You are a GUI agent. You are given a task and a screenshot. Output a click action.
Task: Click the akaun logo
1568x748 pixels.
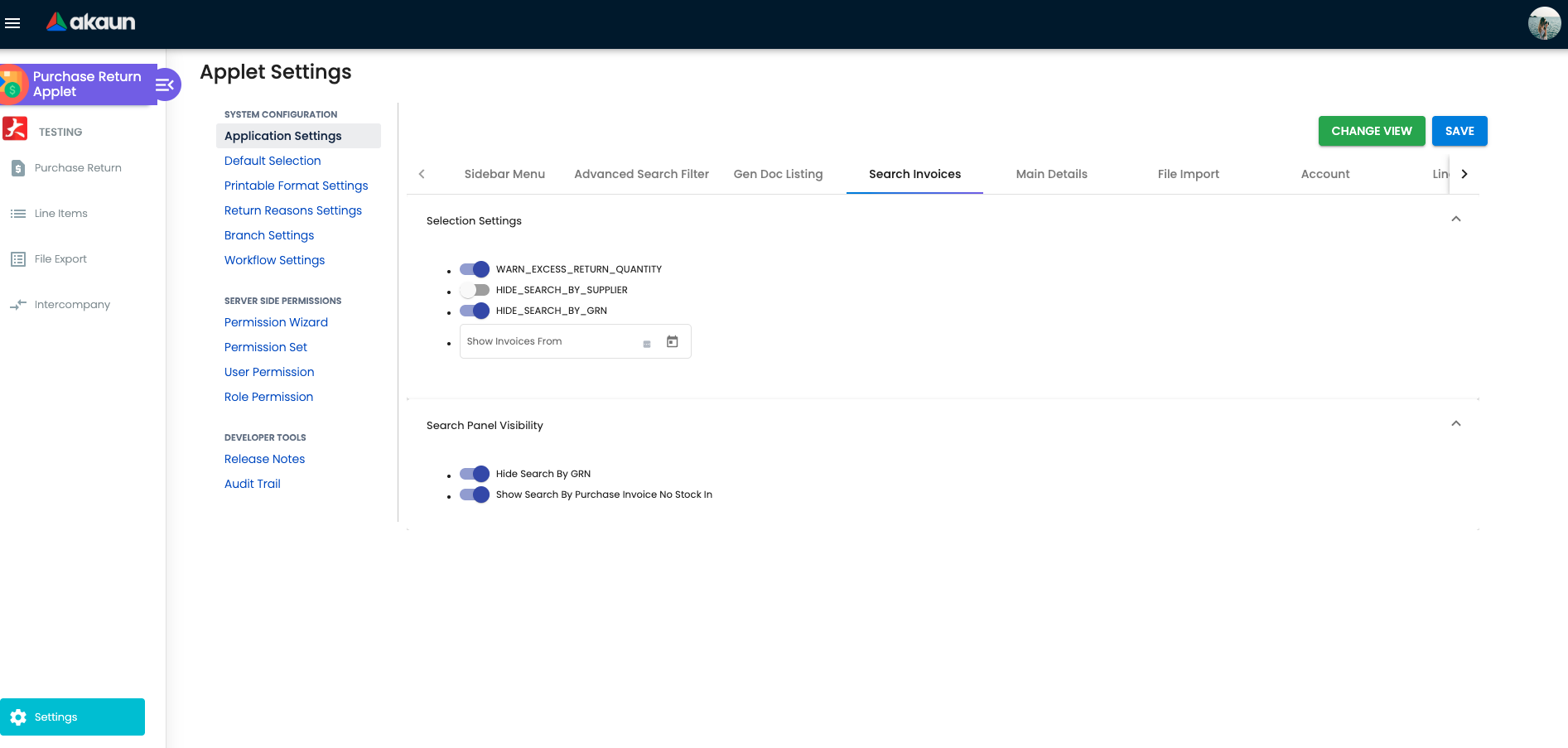click(x=91, y=22)
